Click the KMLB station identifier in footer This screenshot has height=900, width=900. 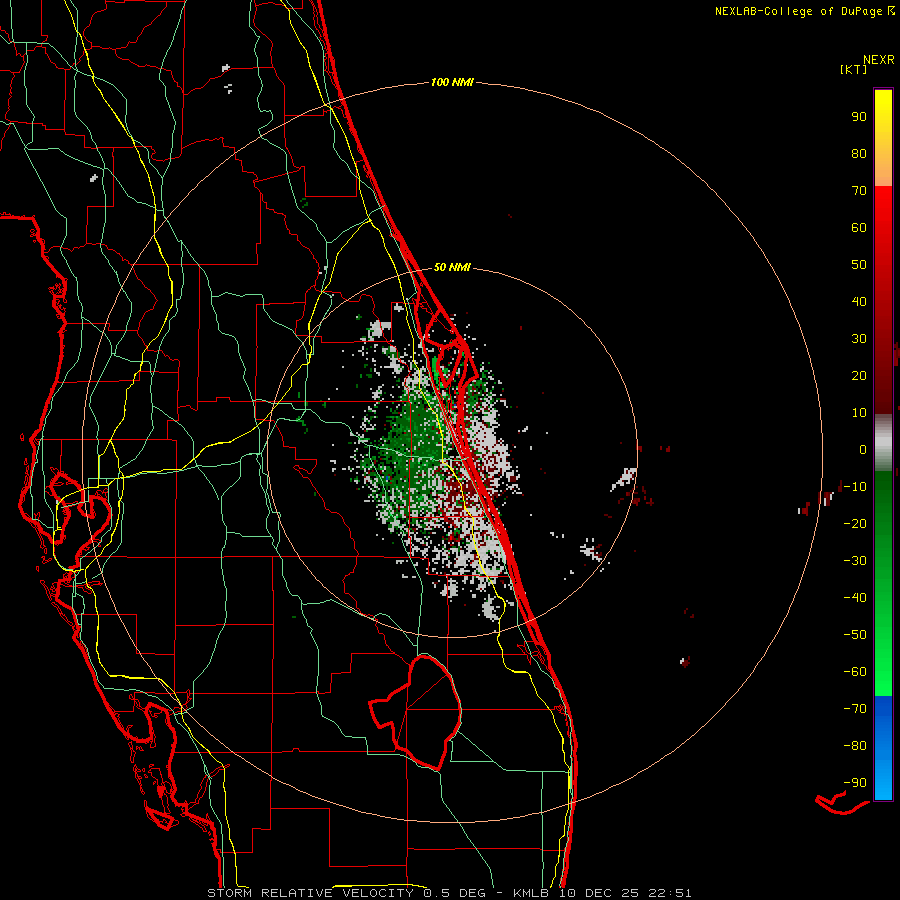click(530, 893)
